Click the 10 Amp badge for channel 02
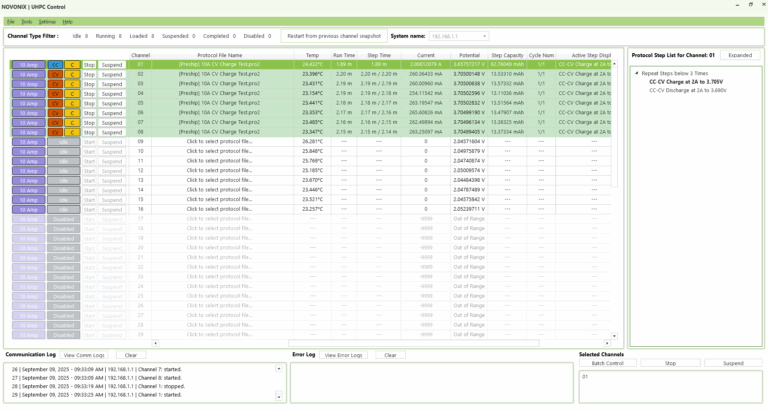768x411 pixels. click(x=28, y=74)
